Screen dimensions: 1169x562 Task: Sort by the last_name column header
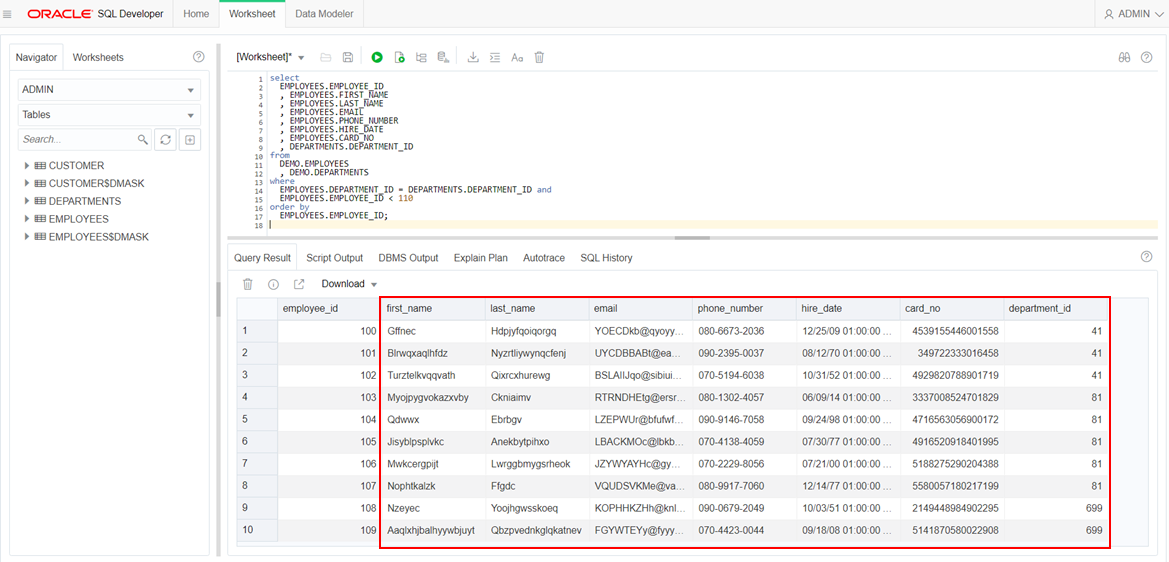(x=536, y=309)
